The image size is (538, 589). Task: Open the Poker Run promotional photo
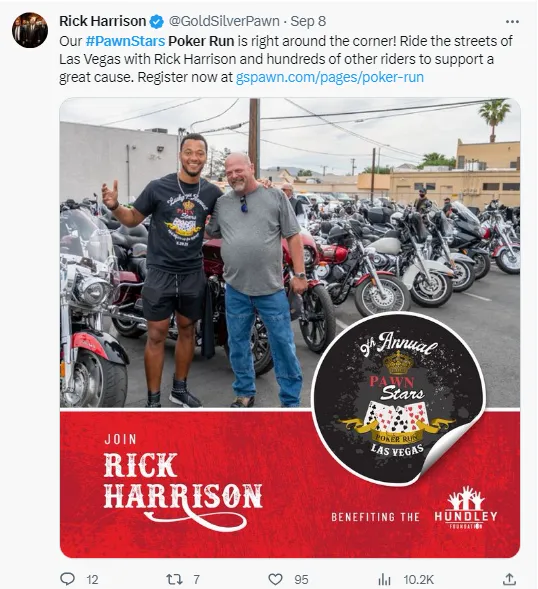[290, 328]
